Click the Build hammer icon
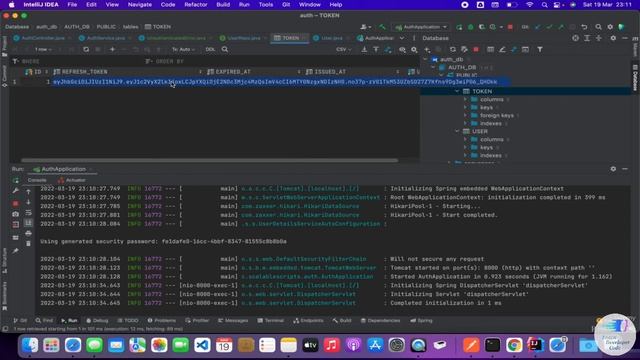 coord(382,27)
